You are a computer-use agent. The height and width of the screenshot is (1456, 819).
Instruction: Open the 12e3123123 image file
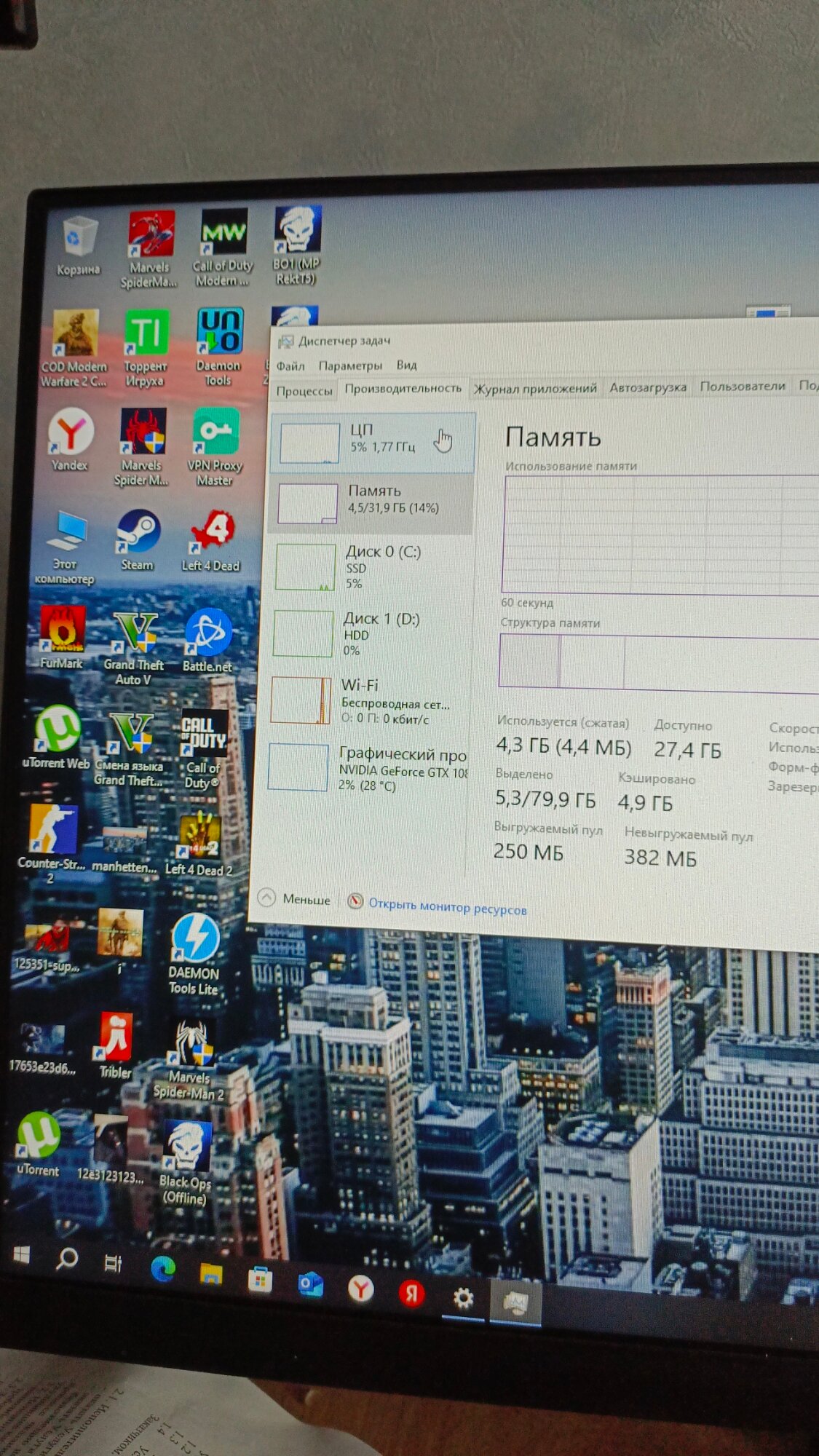pos(111,1150)
